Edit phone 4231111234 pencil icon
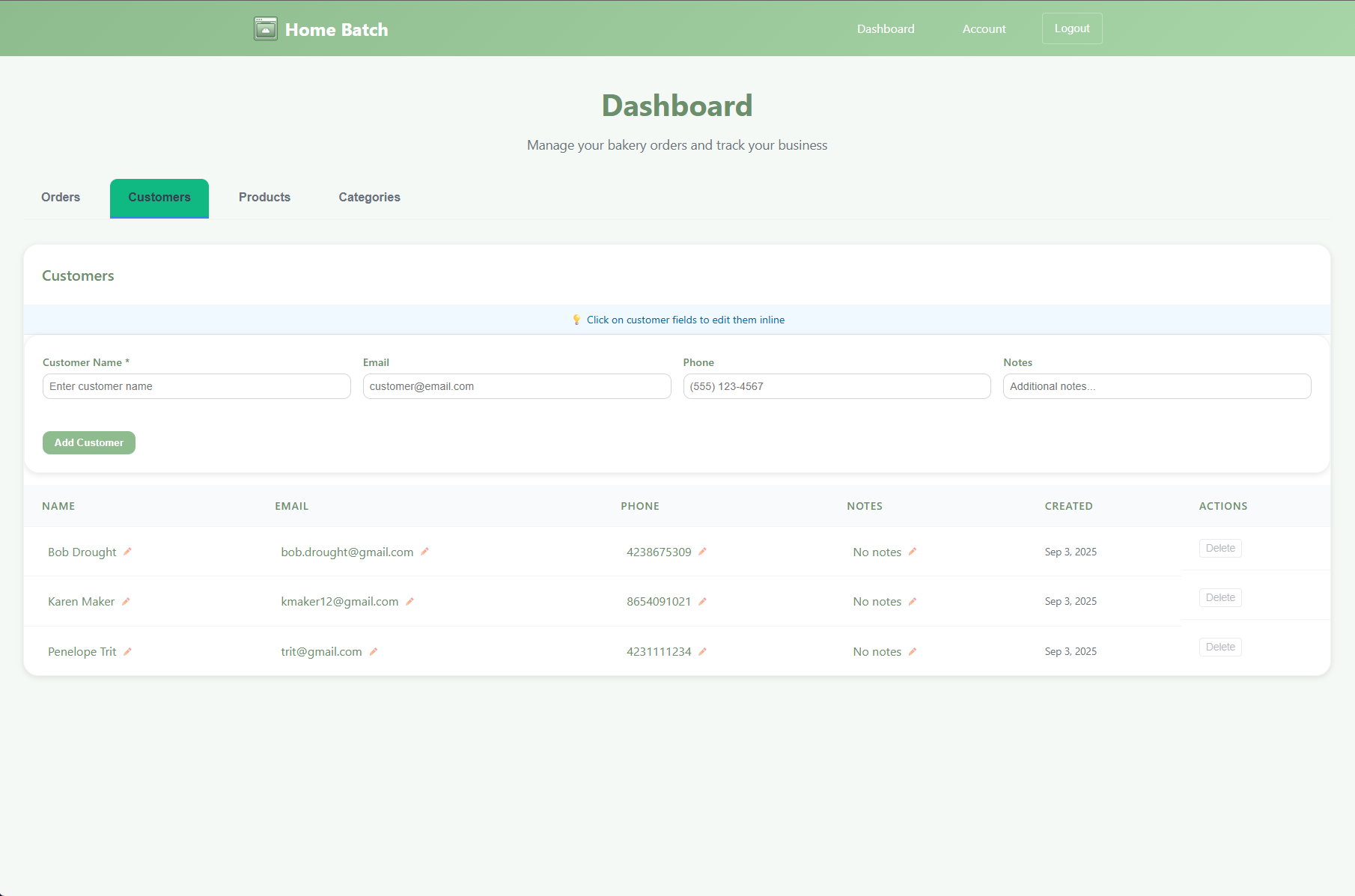The image size is (1355, 896). click(702, 651)
